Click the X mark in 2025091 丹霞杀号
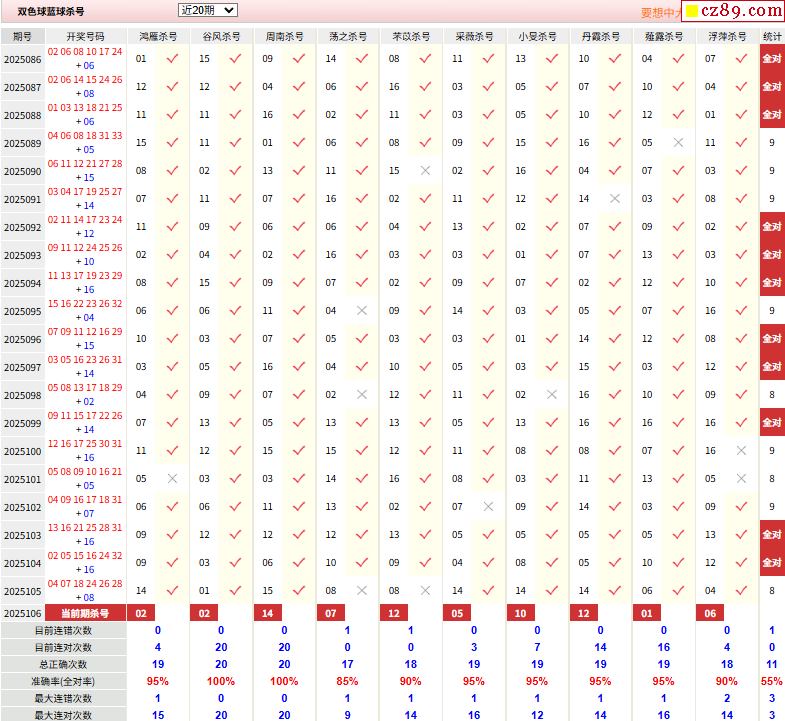Viewport: 785px width, 721px height. [615, 199]
